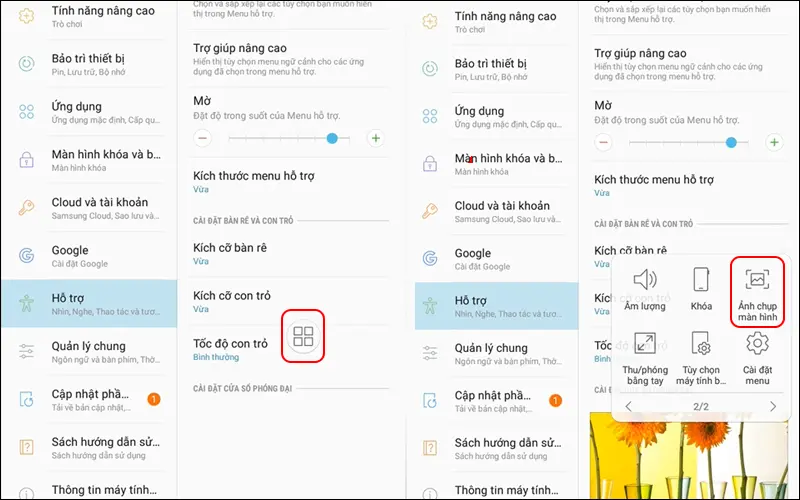Image resolution: width=800 pixels, height=500 pixels.
Task: Click the Ứng dụng four-circles icon in left screenshot
Action: coord(27,112)
